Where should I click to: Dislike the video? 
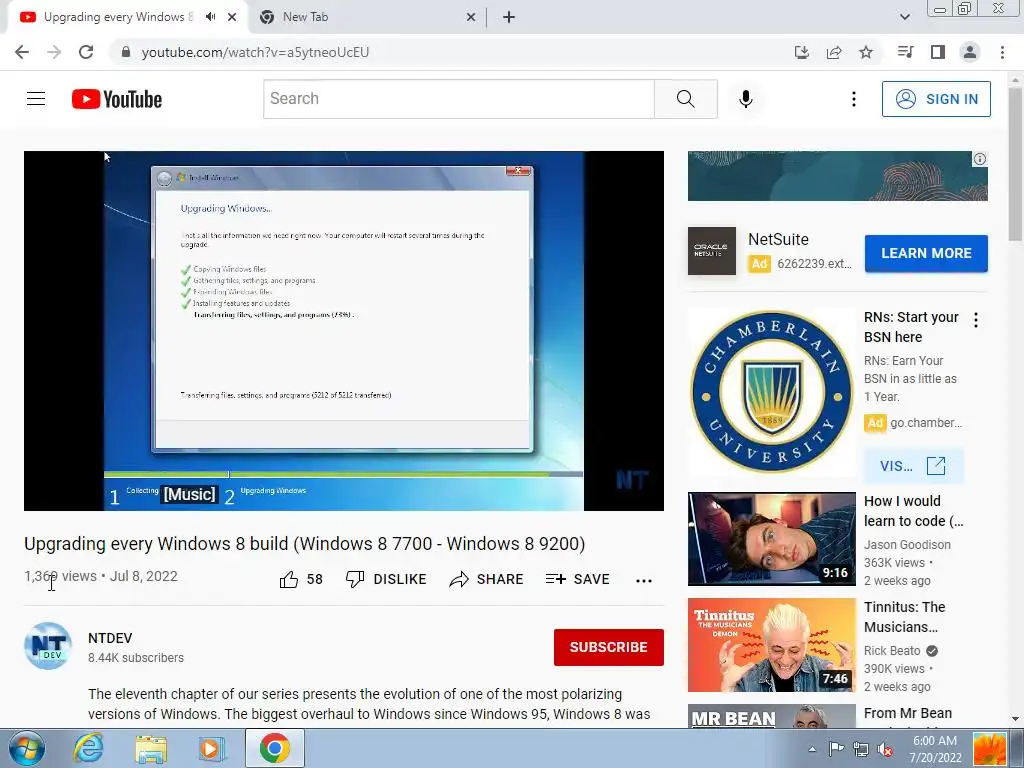(x=386, y=579)
